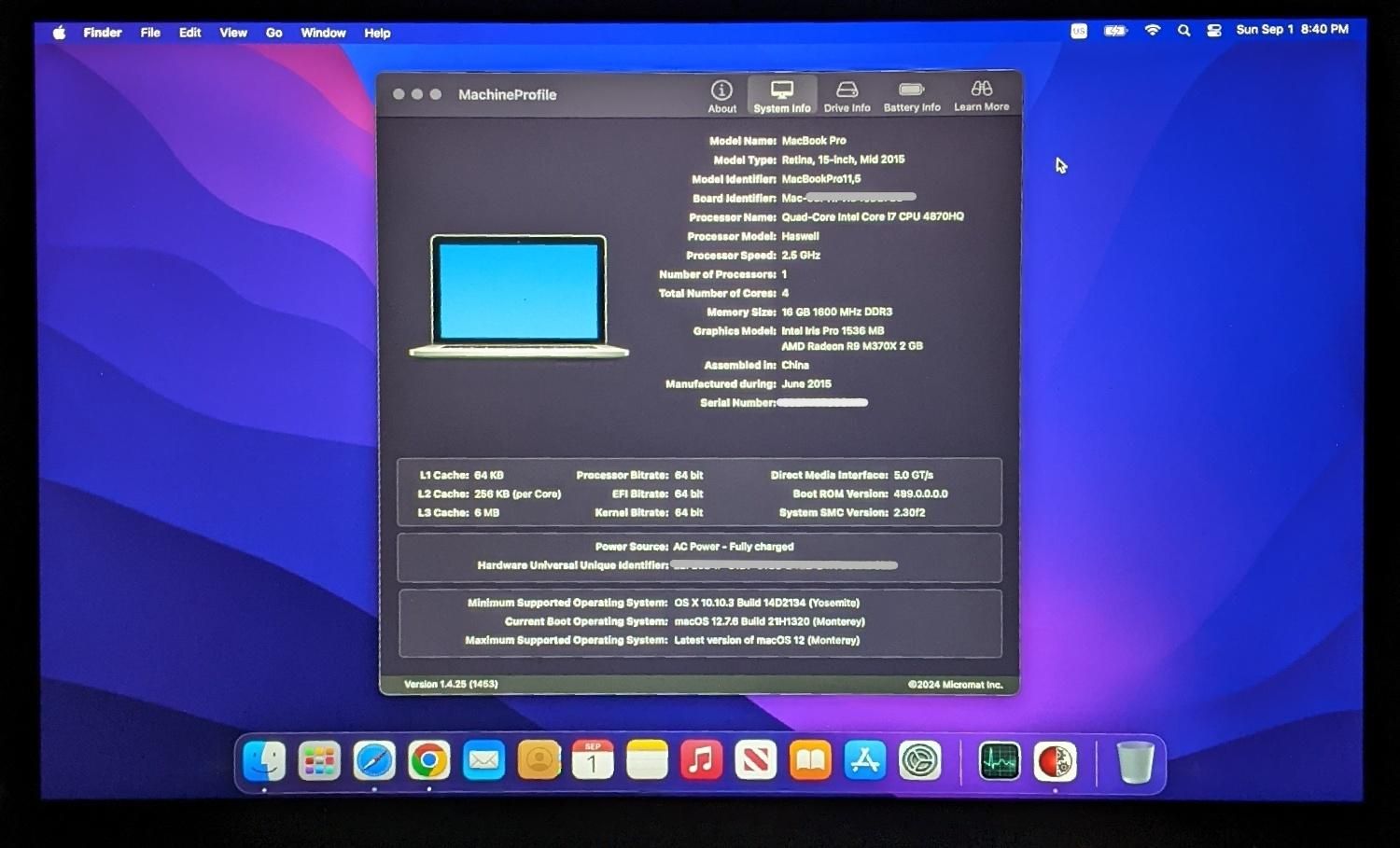Image resolution: width=1400 pixels, height=848 pixels.
Task: Click Version 1.4.25 (1453) in footer
Action: click(x=451, y=684)
